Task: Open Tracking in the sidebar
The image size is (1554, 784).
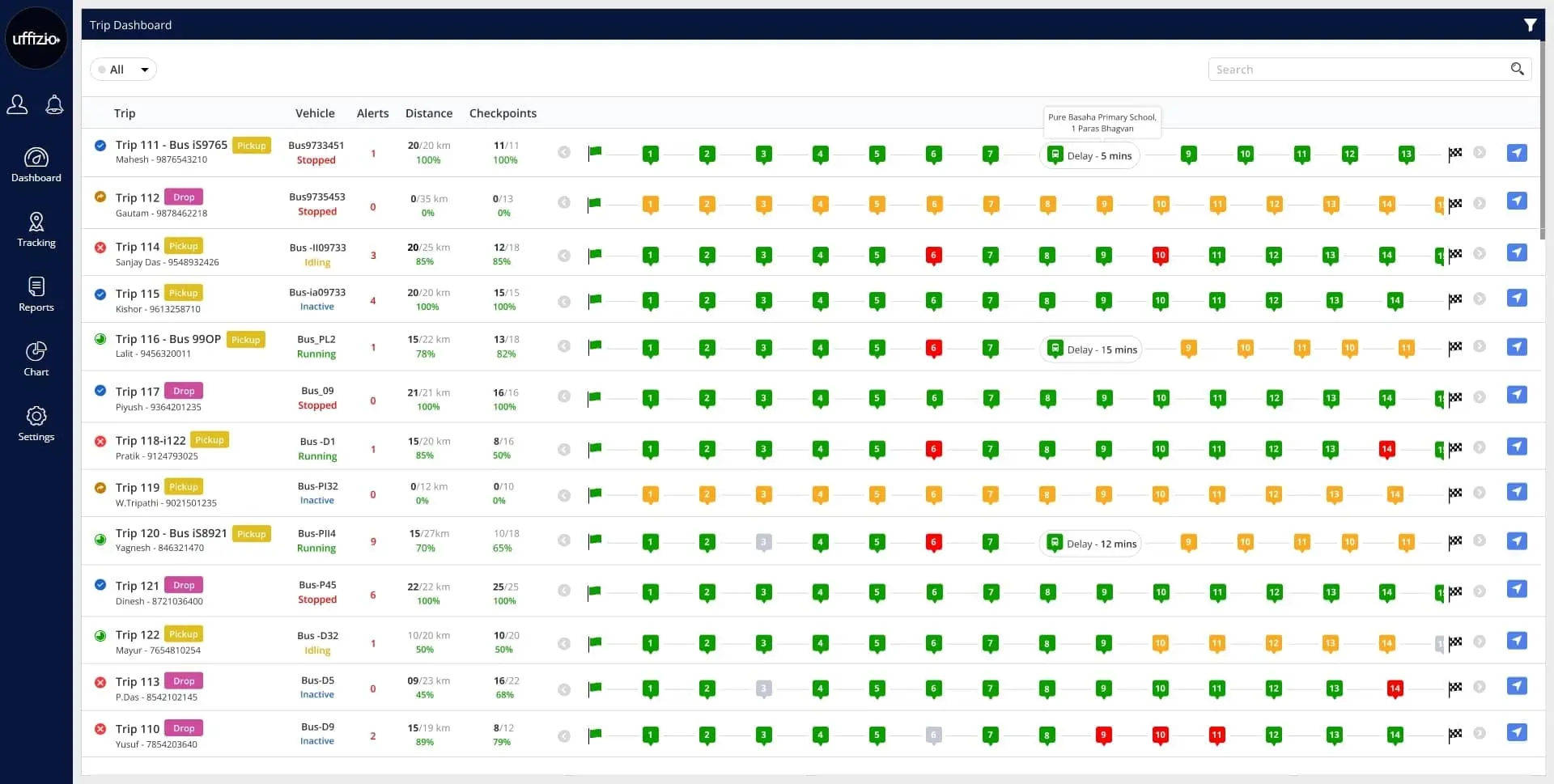Action: 36,230
